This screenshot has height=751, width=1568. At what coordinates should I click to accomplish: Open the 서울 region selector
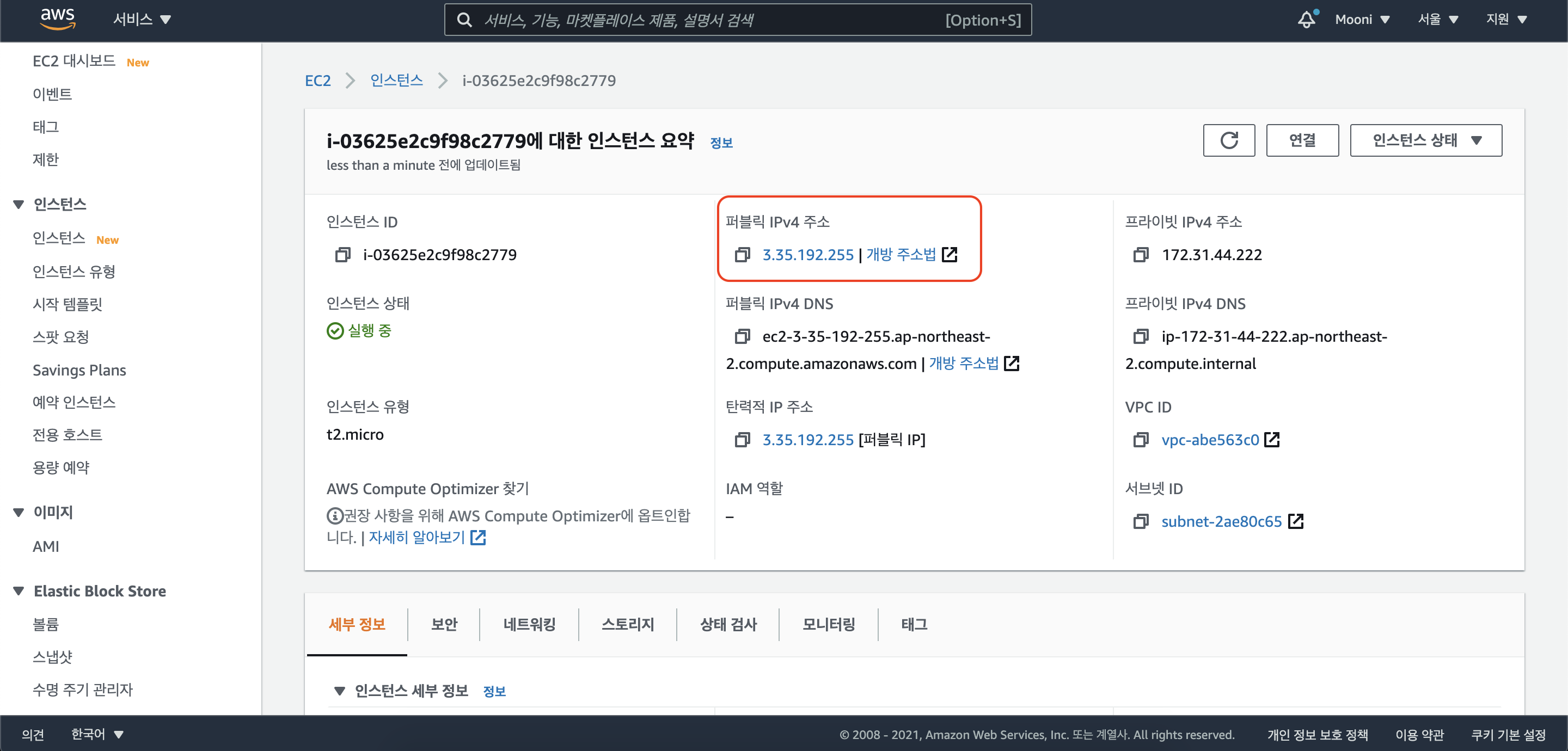[1437, 20]
